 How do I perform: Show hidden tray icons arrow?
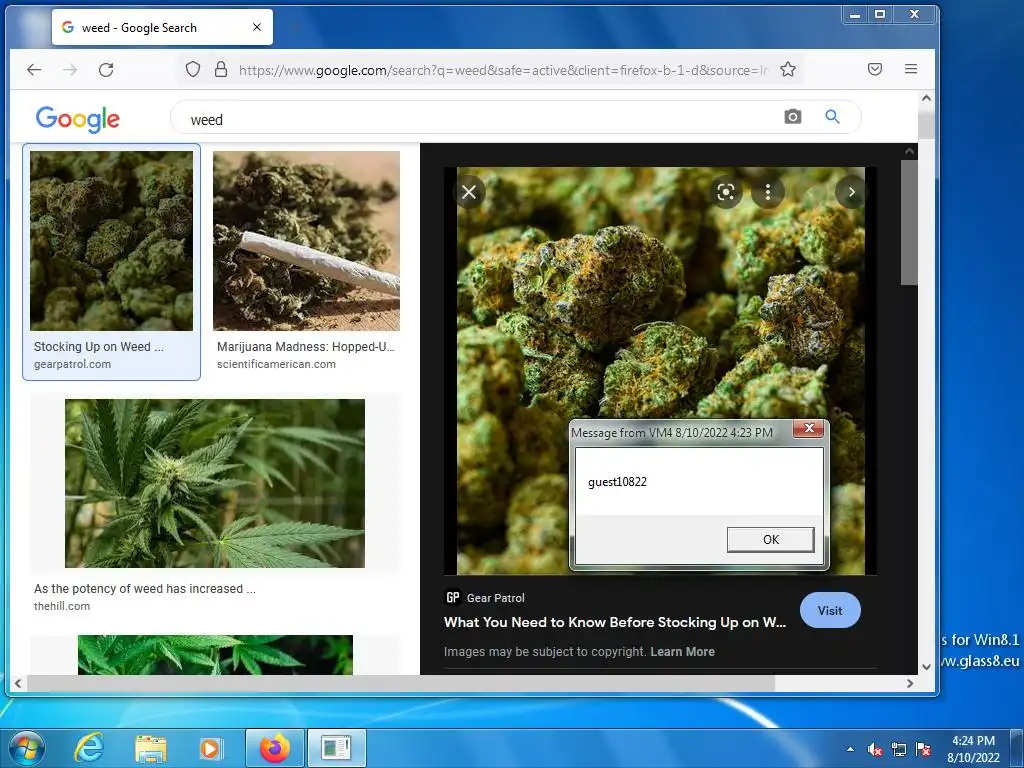[x=850, y=749]
